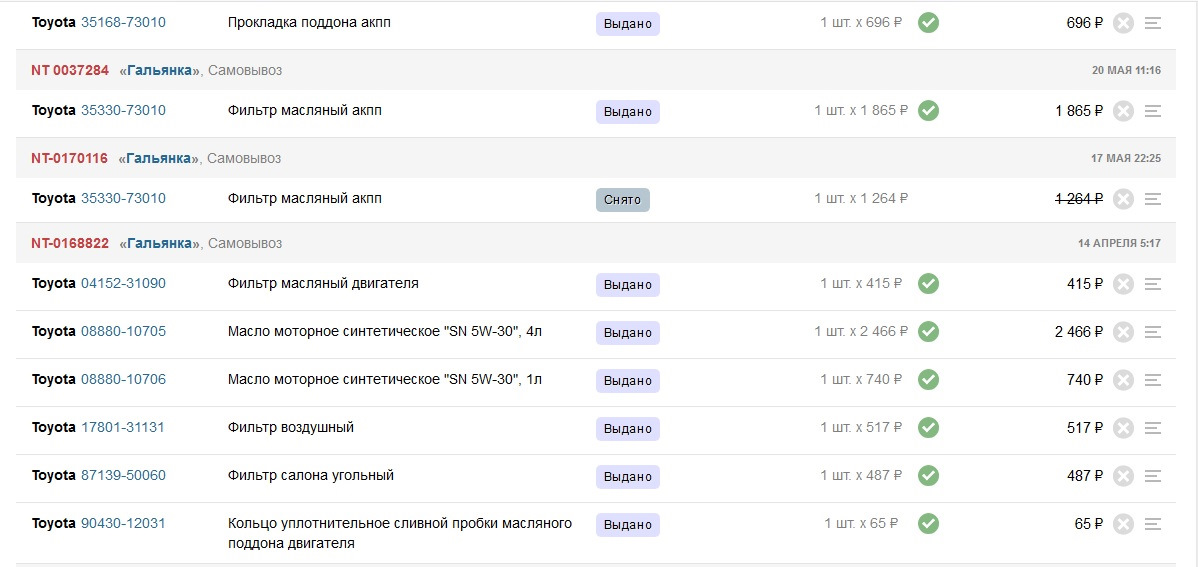Screen dimensions: 1198x567
Task: Click green checkmark next to 415 ₽ engine oil filter
Action: pyautogui.click(x=928, y=284)
